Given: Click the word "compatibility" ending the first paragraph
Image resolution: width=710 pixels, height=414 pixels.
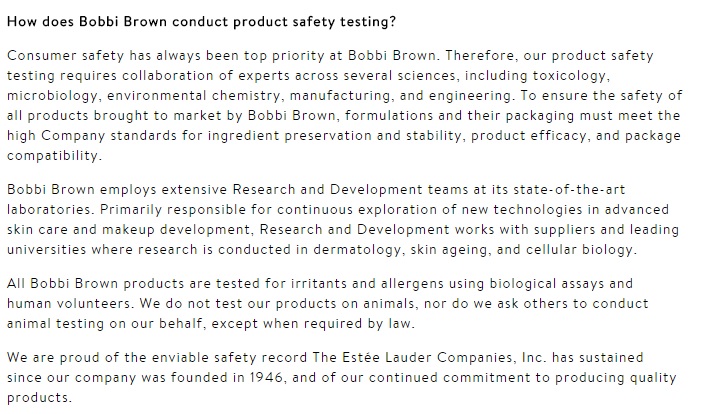Looking at the screenshot, I should click(x=52, y=156).
